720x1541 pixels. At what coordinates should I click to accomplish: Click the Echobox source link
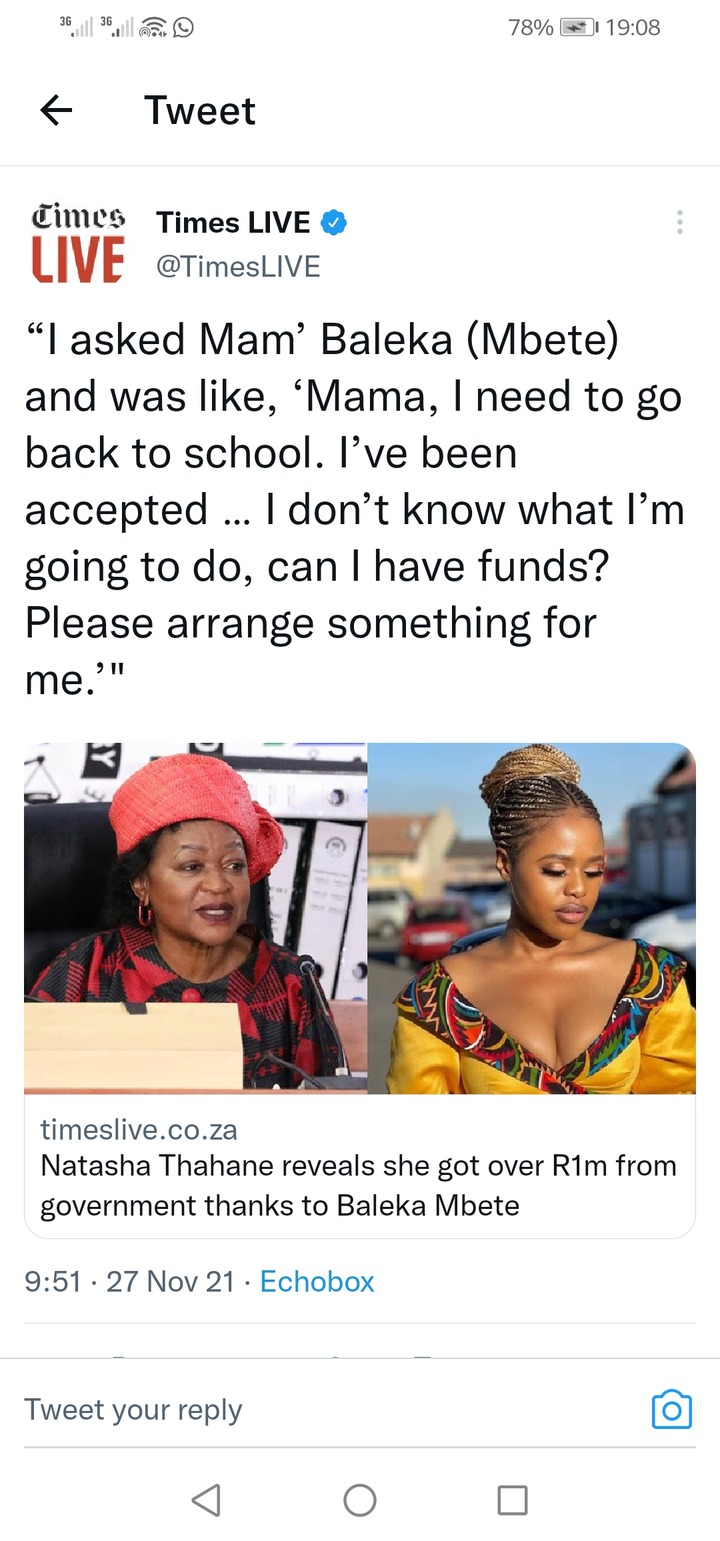(317, 1281)
